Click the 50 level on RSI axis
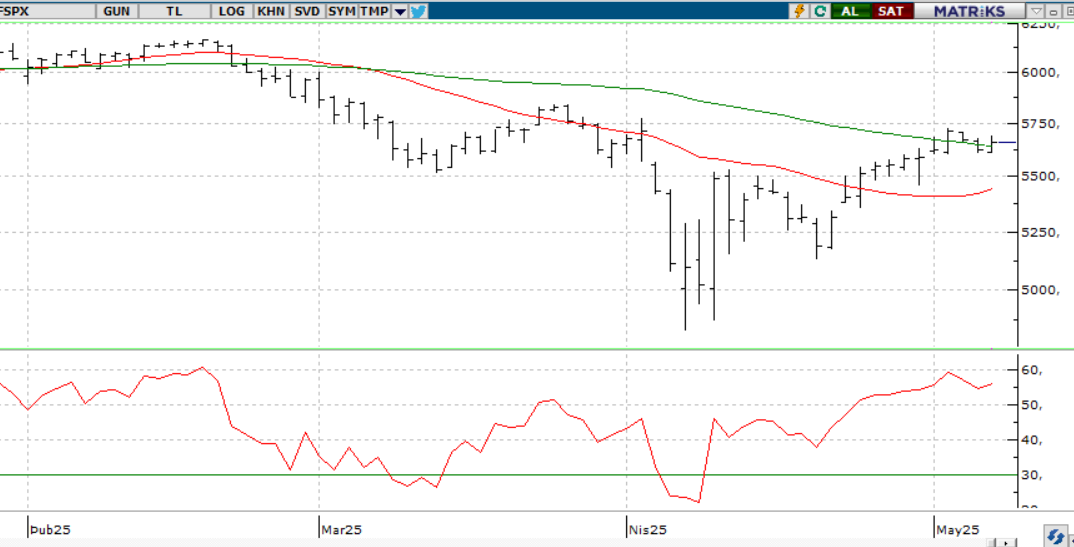This screenshot has height=547, width=1074. pyautogui.click(x=1032, y=405)
